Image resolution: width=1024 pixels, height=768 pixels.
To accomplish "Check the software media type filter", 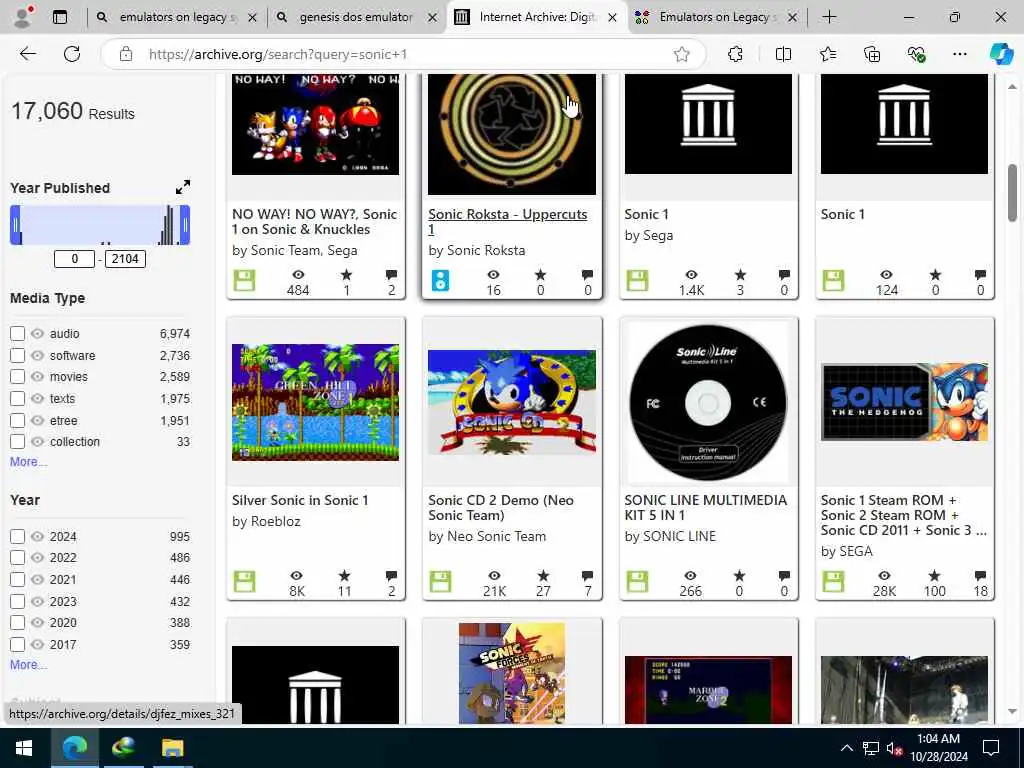I will 18,355.
